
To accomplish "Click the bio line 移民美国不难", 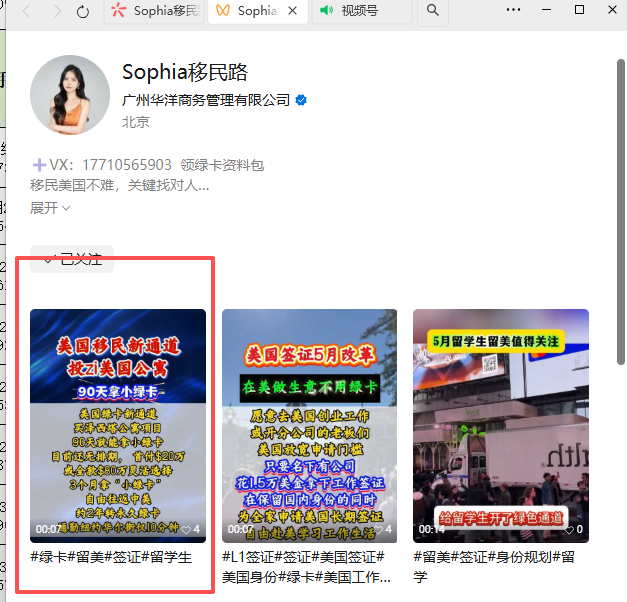I will click(120, 185).
